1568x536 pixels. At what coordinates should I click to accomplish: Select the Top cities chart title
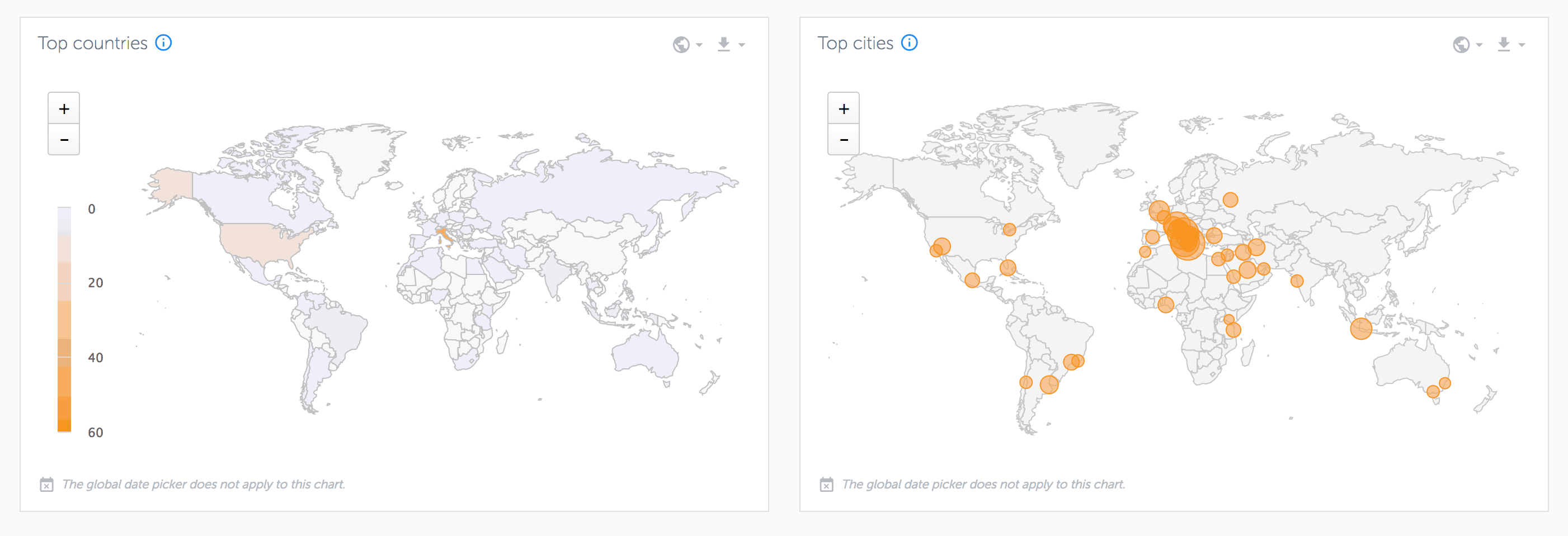tap(856, 42)
